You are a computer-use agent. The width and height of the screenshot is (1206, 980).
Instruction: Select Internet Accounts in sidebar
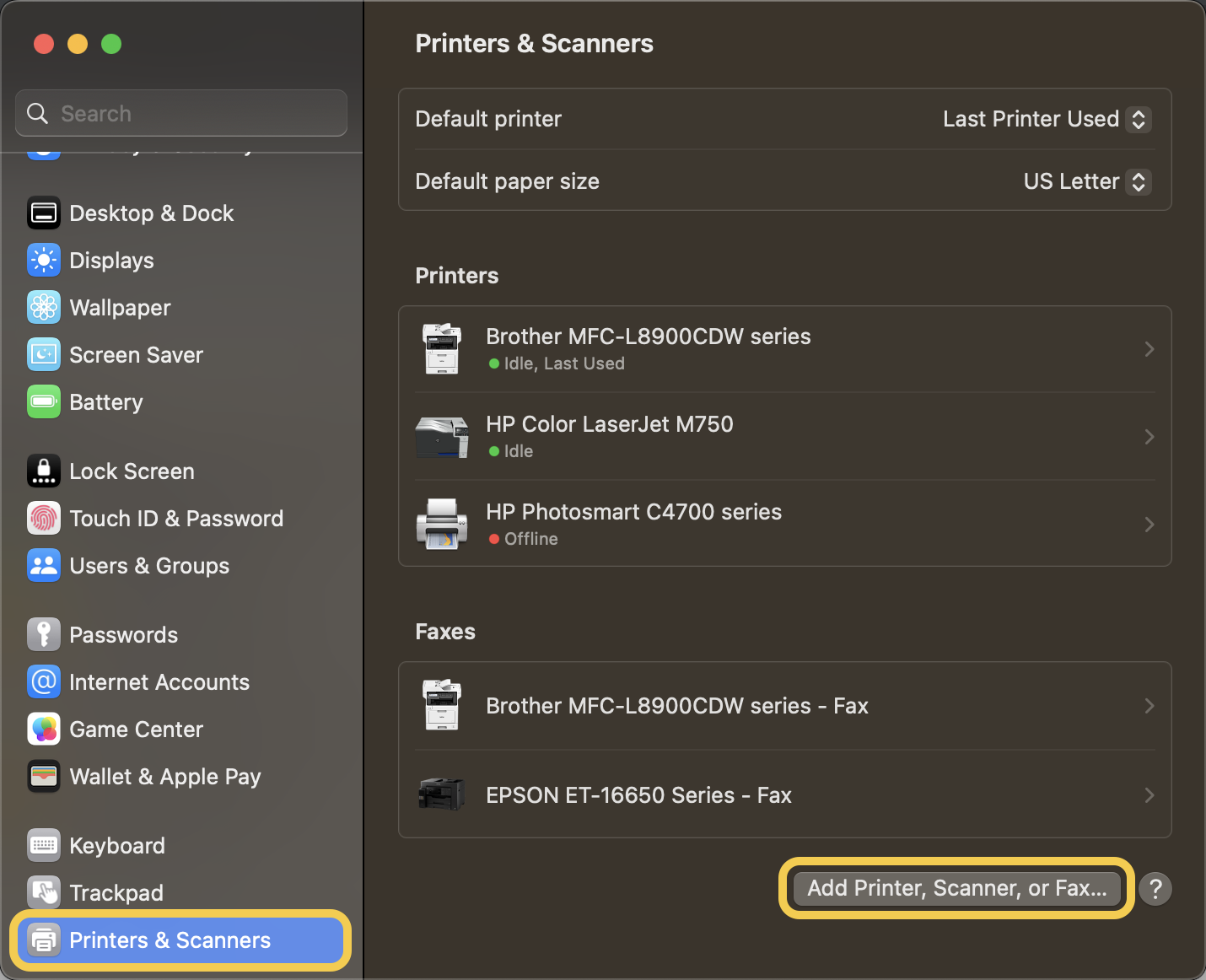point(181,682)
